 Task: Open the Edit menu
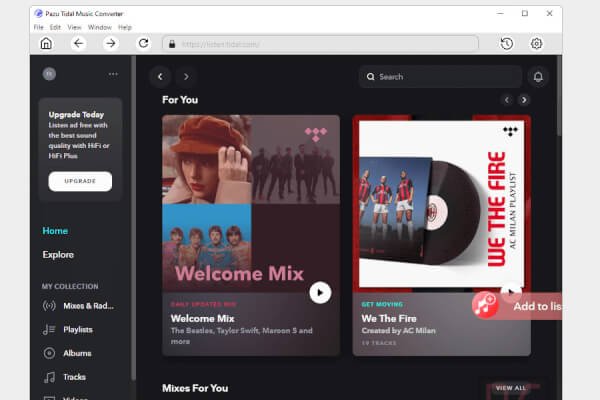click(x=55, y=27)
